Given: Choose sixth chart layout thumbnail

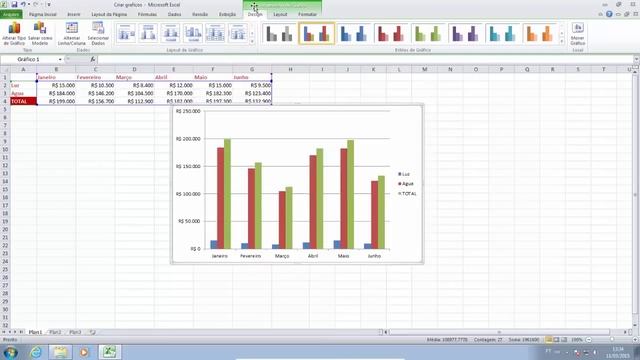Looking at the screenshot, I should pos(238,33).
